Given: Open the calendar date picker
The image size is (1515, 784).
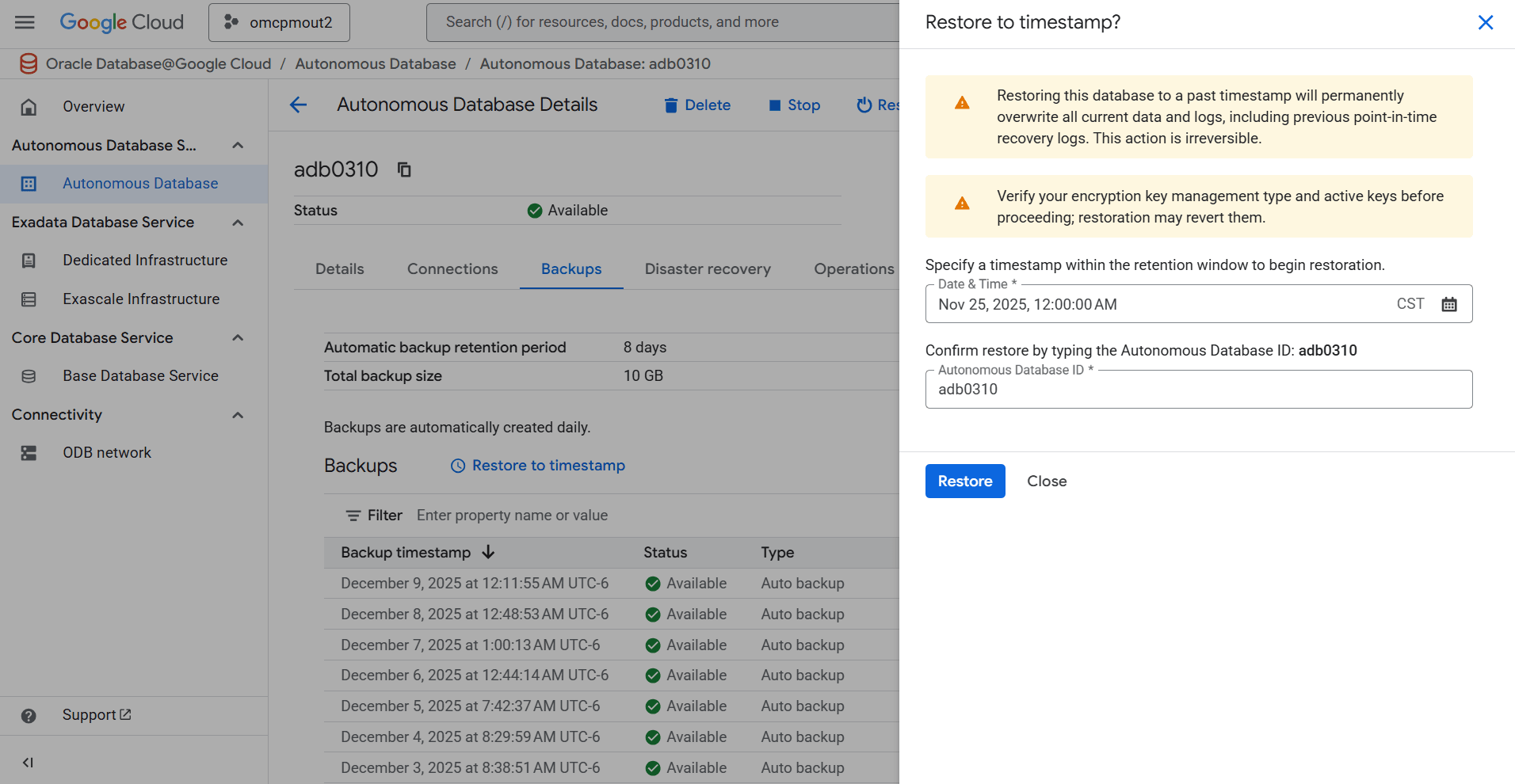Looking at the screenshot, I should [1449, 303].
